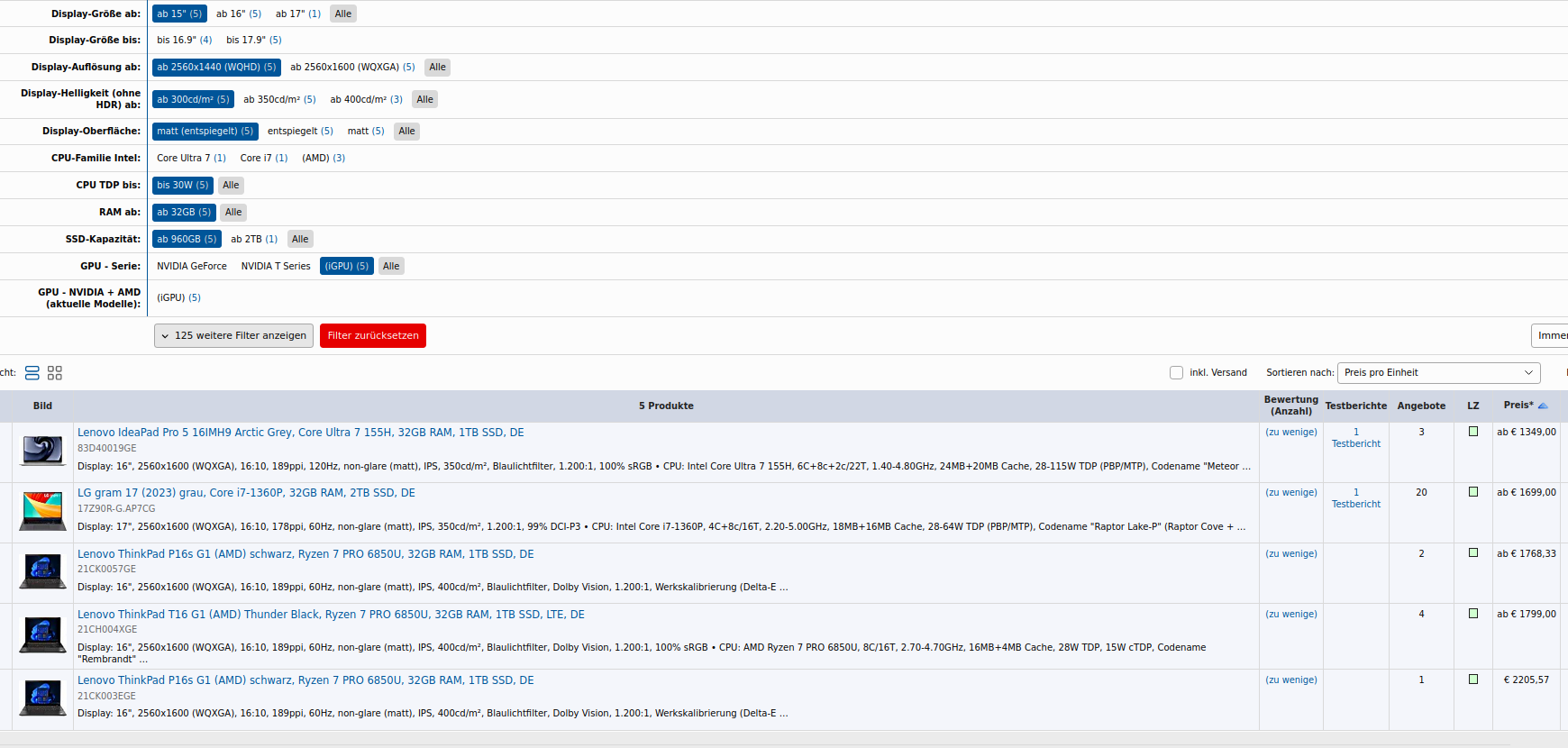This screenshot has height=748, width=1568.
Task: Expand 125 weitere Filter anzeigen
Action: (233, 335)
